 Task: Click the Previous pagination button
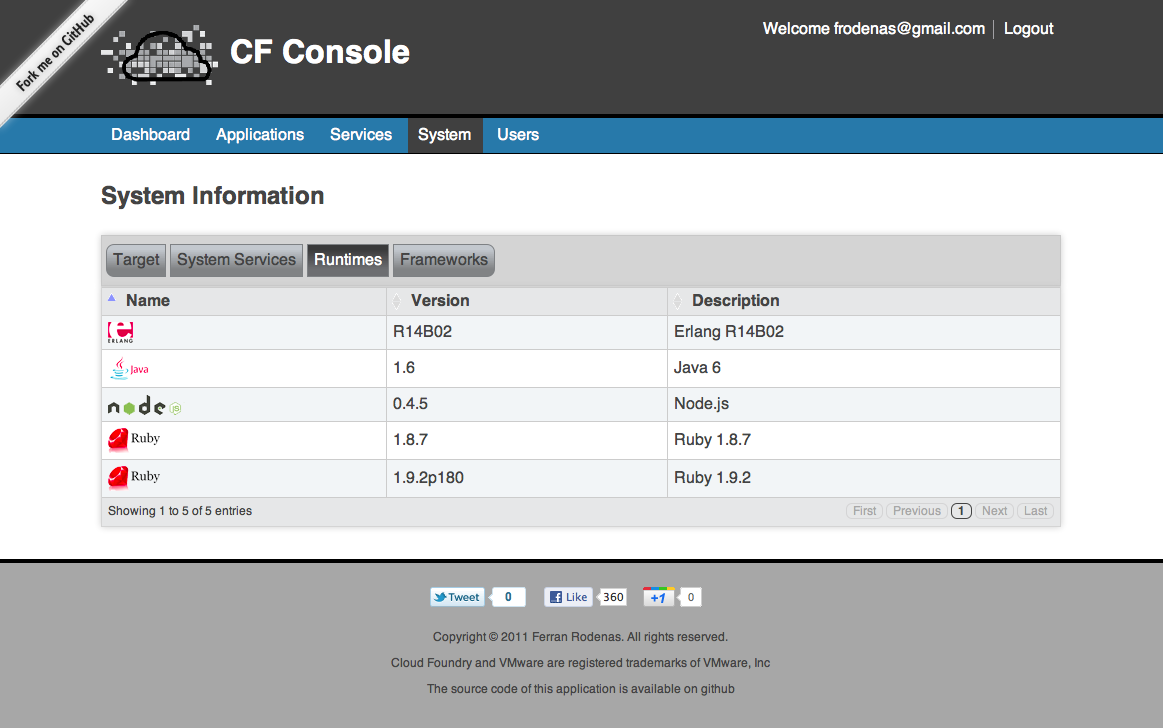pyautogui.click(x=917, y=511)
